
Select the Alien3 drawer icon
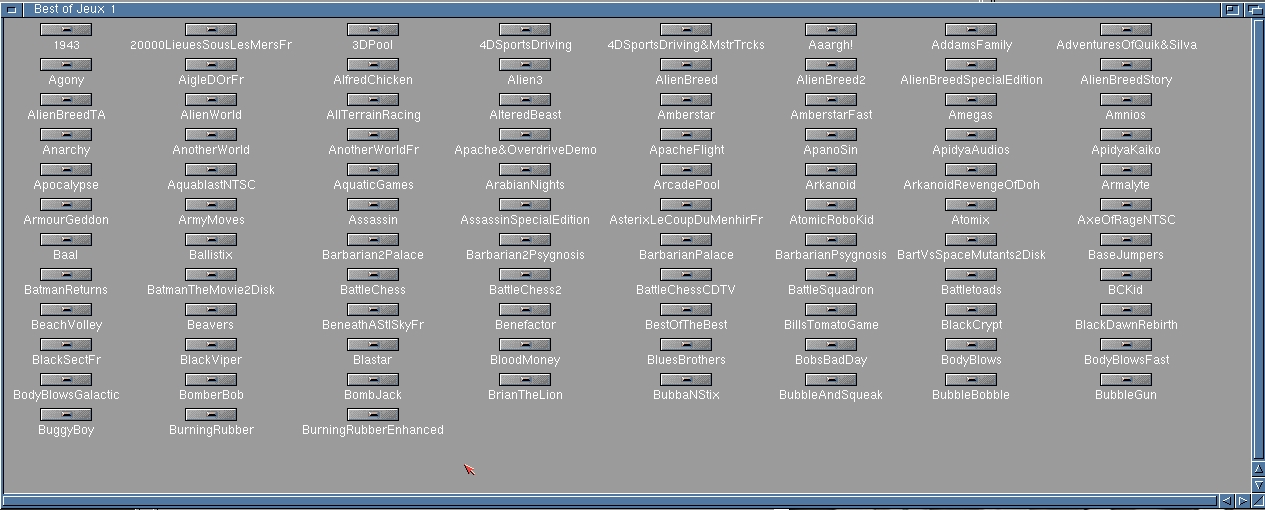(525, 65)
